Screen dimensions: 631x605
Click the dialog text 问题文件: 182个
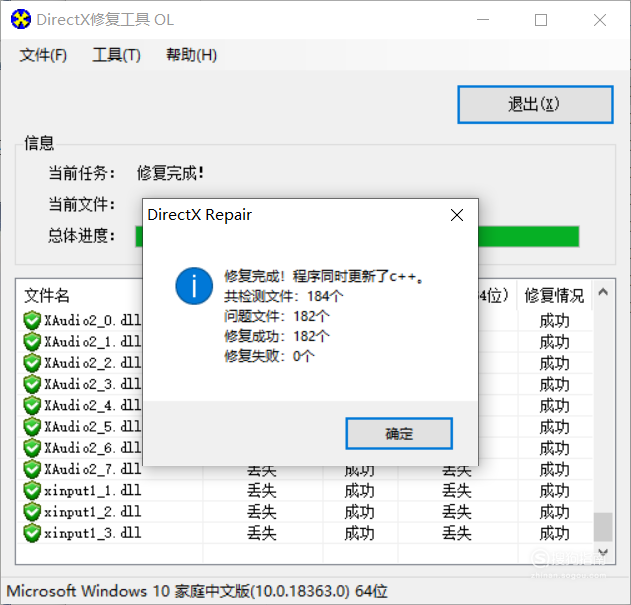click(x=276, y=316)
